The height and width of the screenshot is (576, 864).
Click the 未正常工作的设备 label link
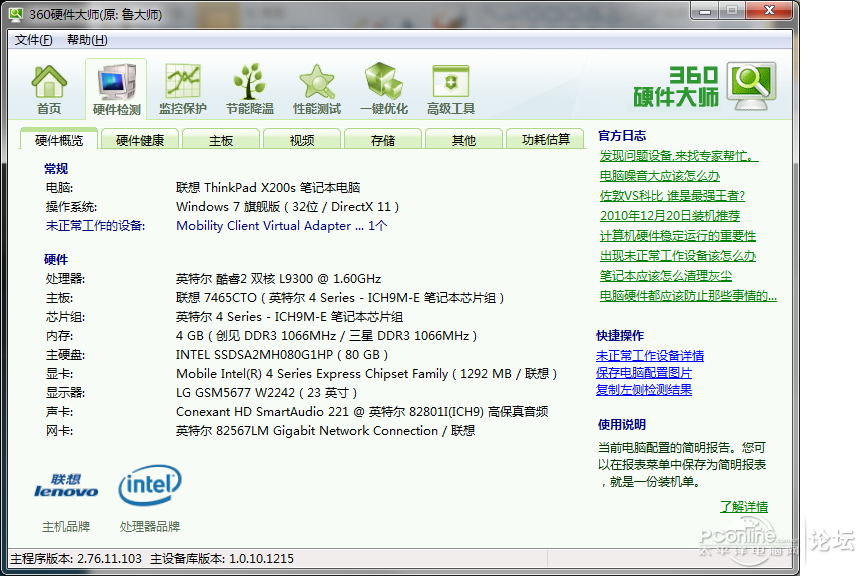pos(95,225)
